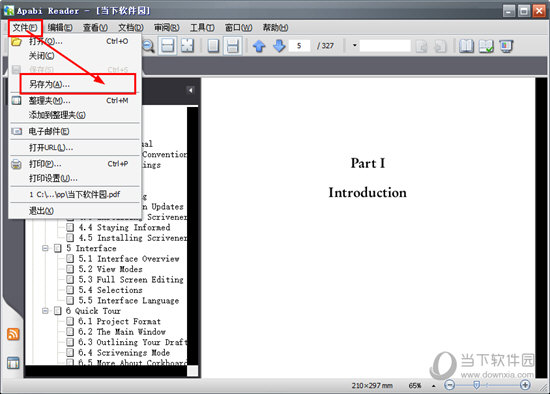Go to previous page up arrow
The width and height of the screenshot is (550, 394).
[259, 46]
